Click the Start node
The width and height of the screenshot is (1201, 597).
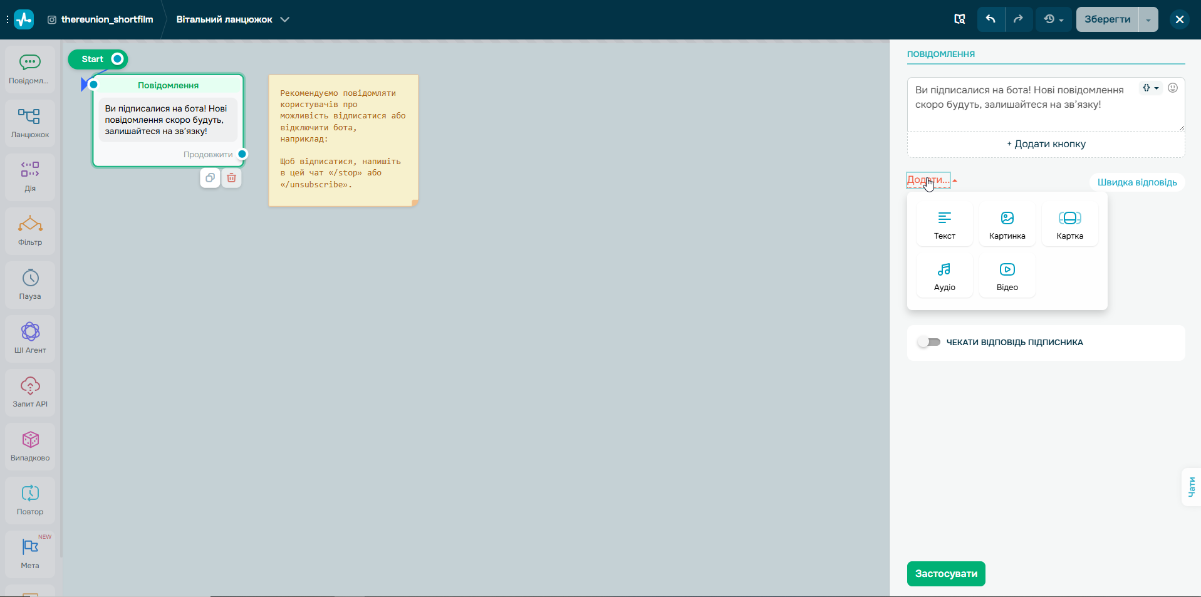coord(97,59)
